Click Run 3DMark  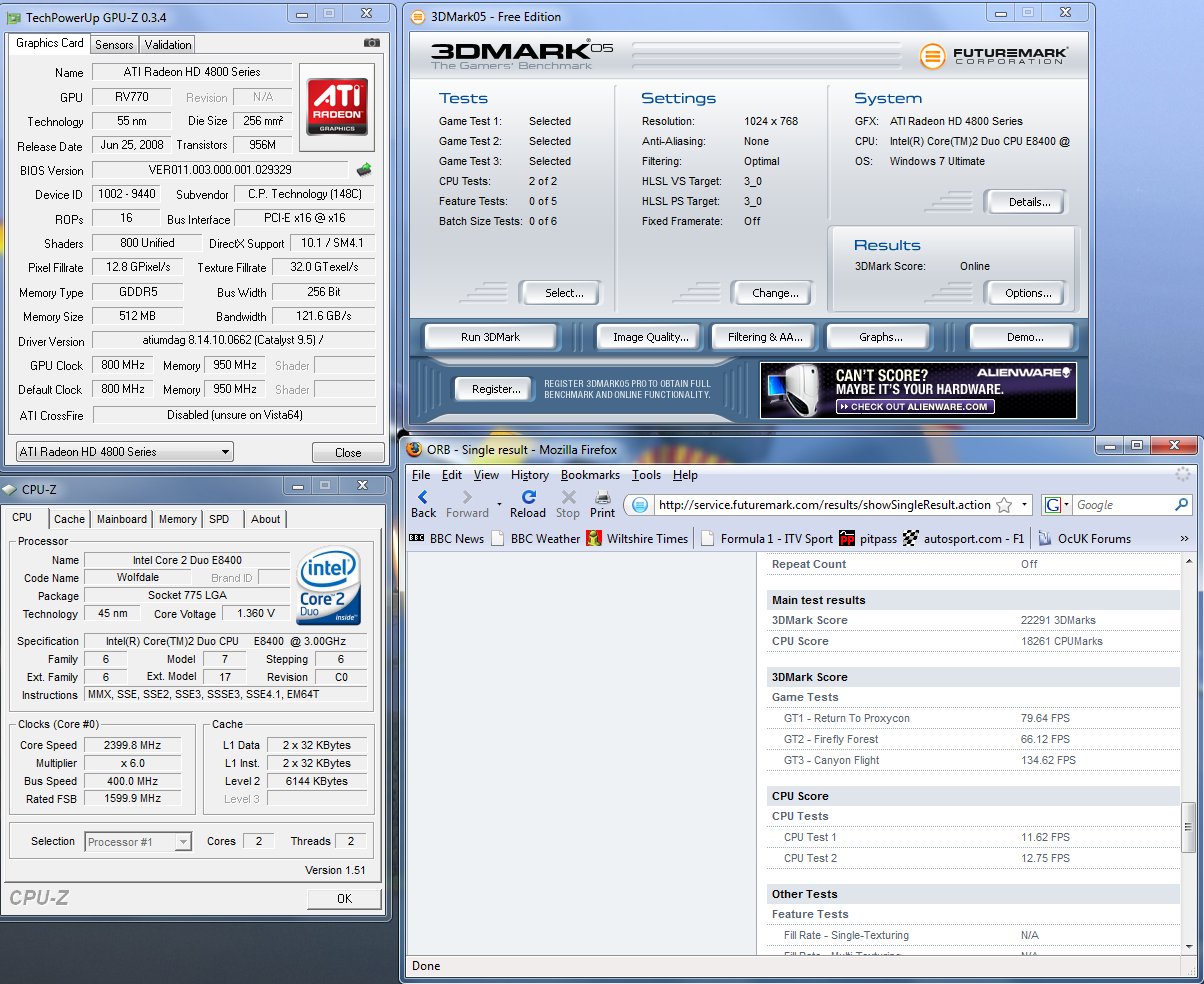(x=490, y=337)
